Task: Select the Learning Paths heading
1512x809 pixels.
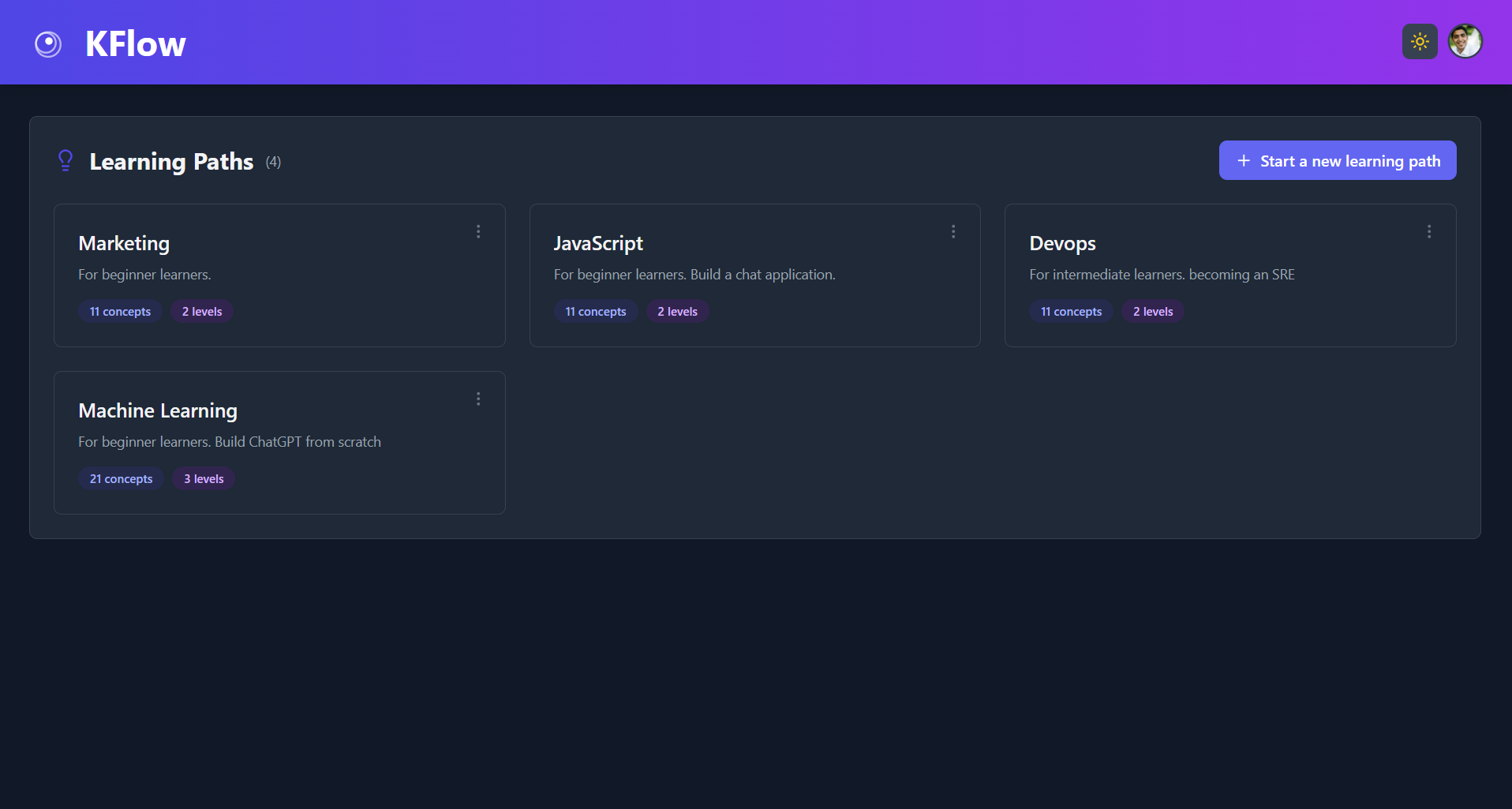Action: tap(171, 162)
